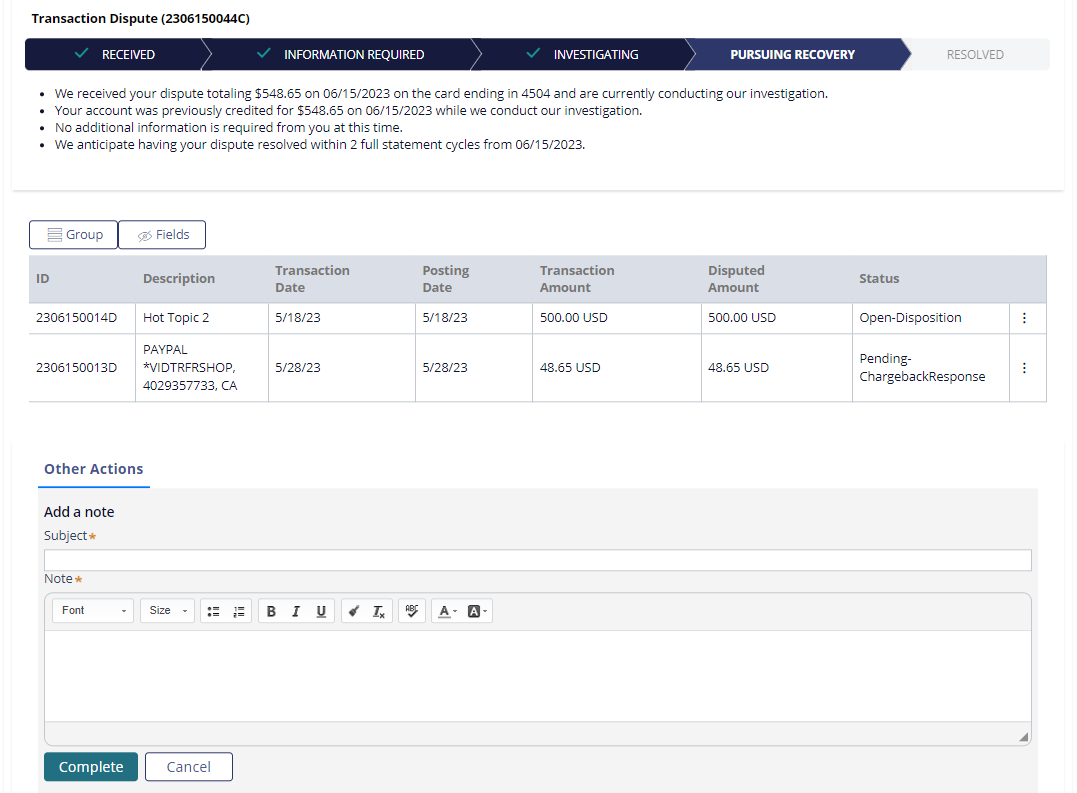
Task: Select dispute ID 2306150014D
Action: click(x=76, y=318)
